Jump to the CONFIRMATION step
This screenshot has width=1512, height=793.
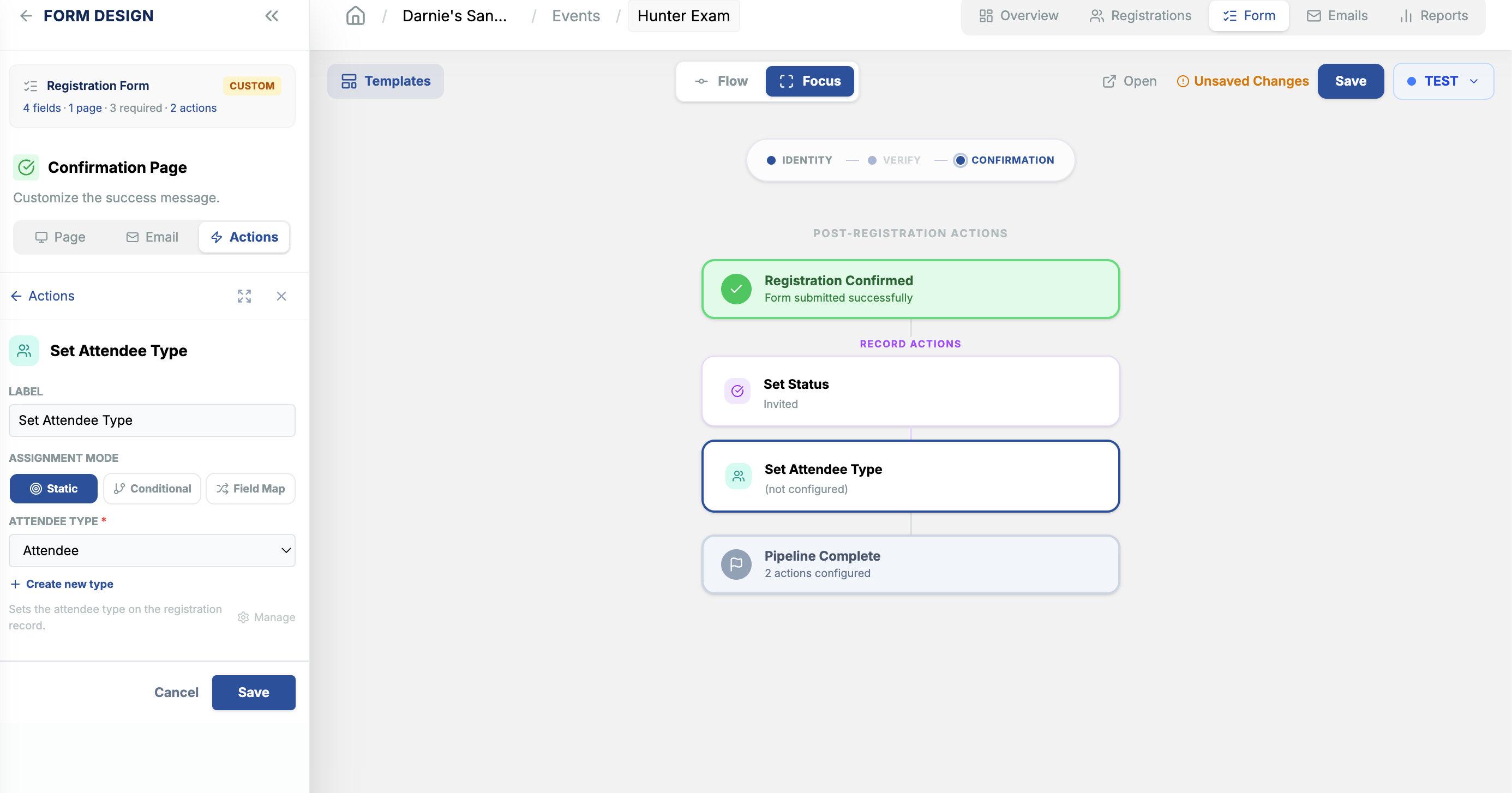tap(1004, 160)
